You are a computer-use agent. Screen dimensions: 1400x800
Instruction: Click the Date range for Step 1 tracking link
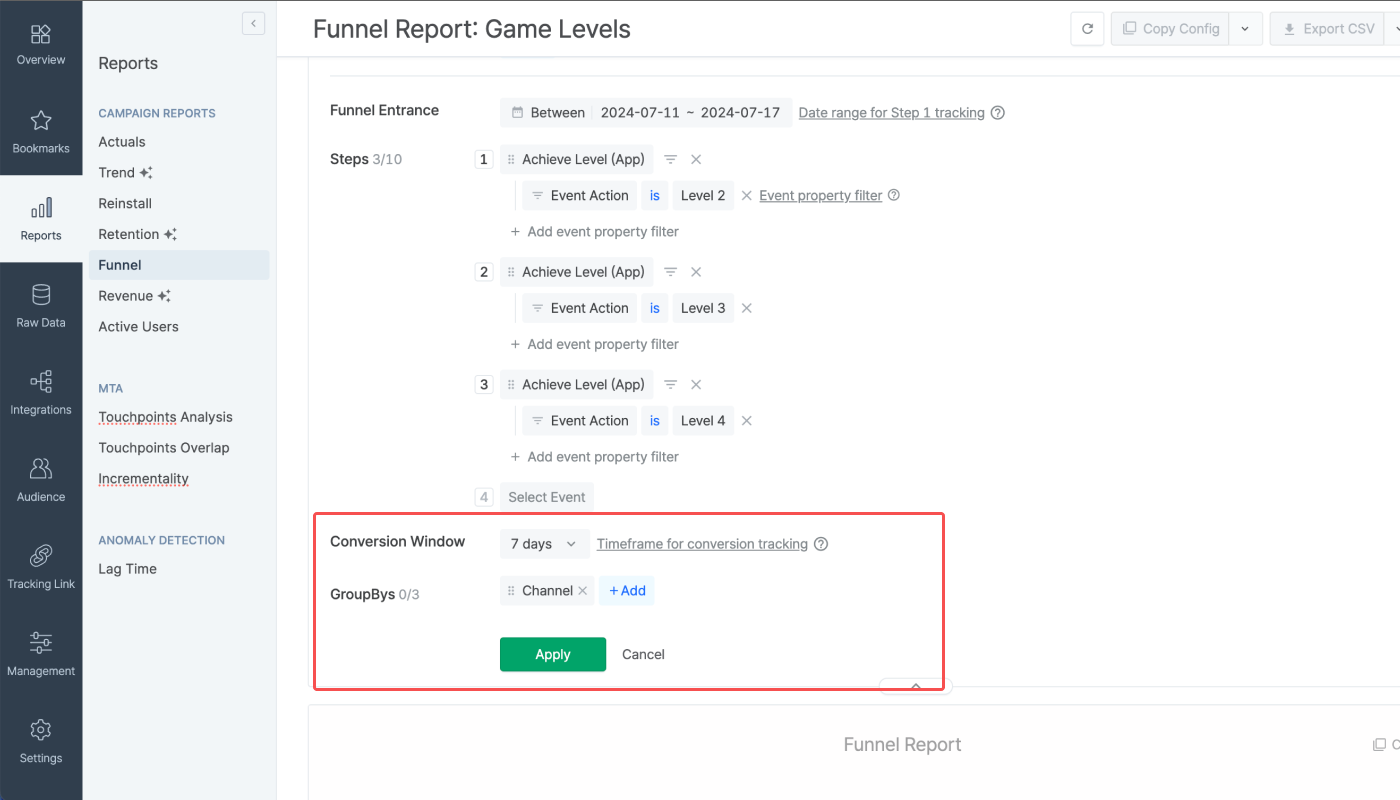coord(891,113)
